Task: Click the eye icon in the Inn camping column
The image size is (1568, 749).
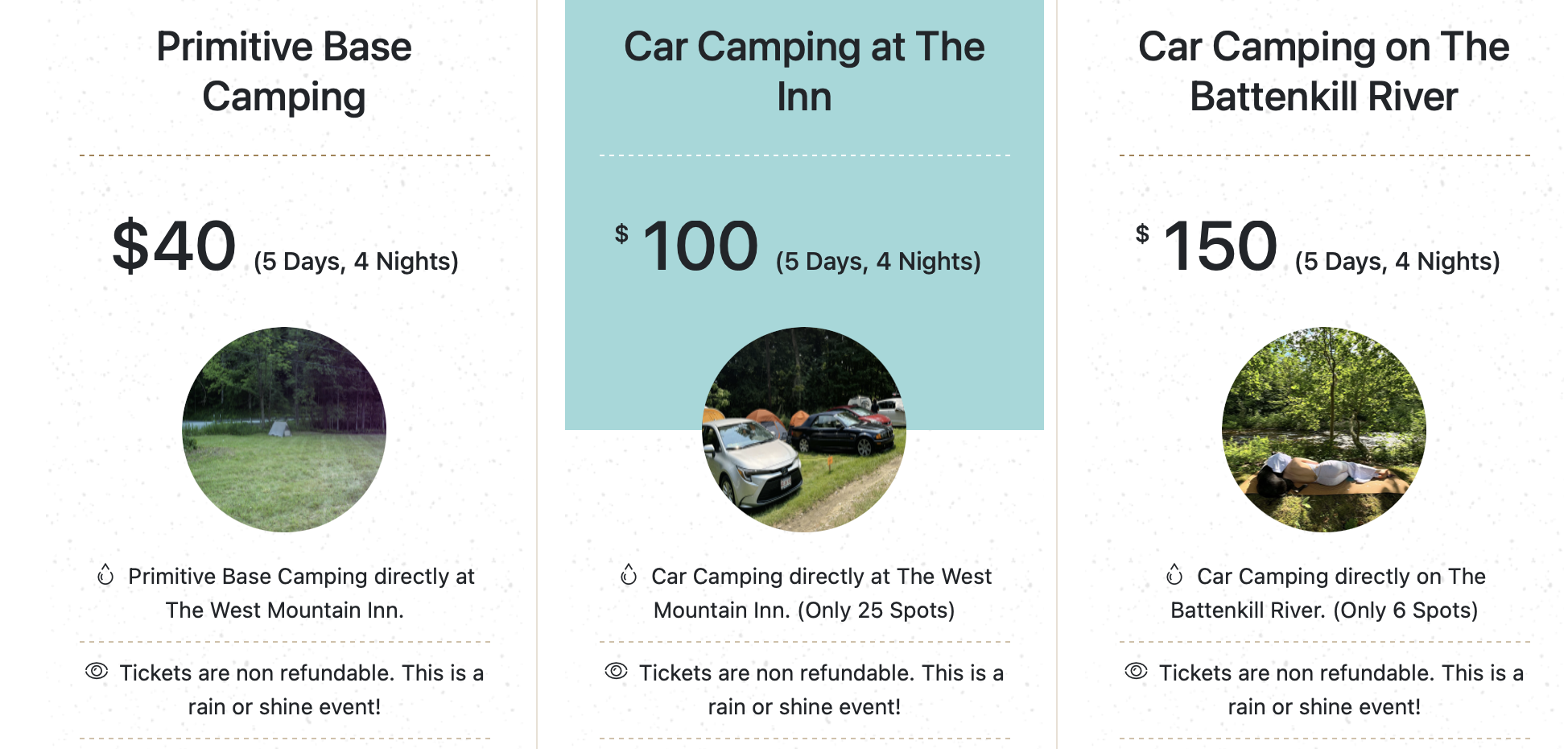Action: tap(617, 671)
